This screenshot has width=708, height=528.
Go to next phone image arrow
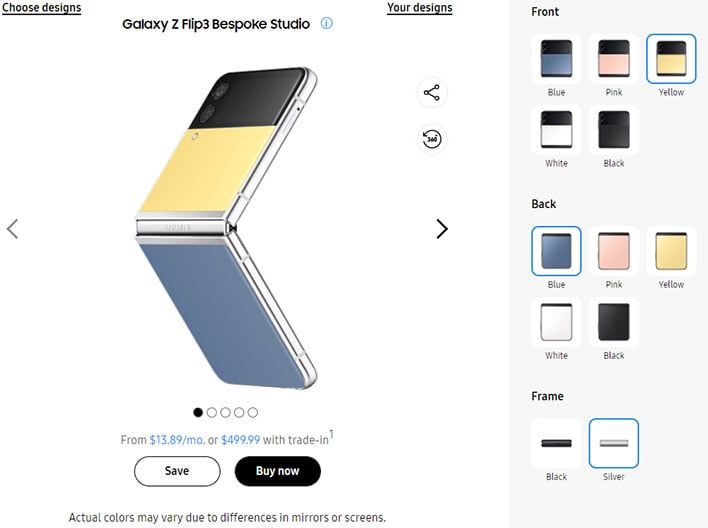[442, 229]
